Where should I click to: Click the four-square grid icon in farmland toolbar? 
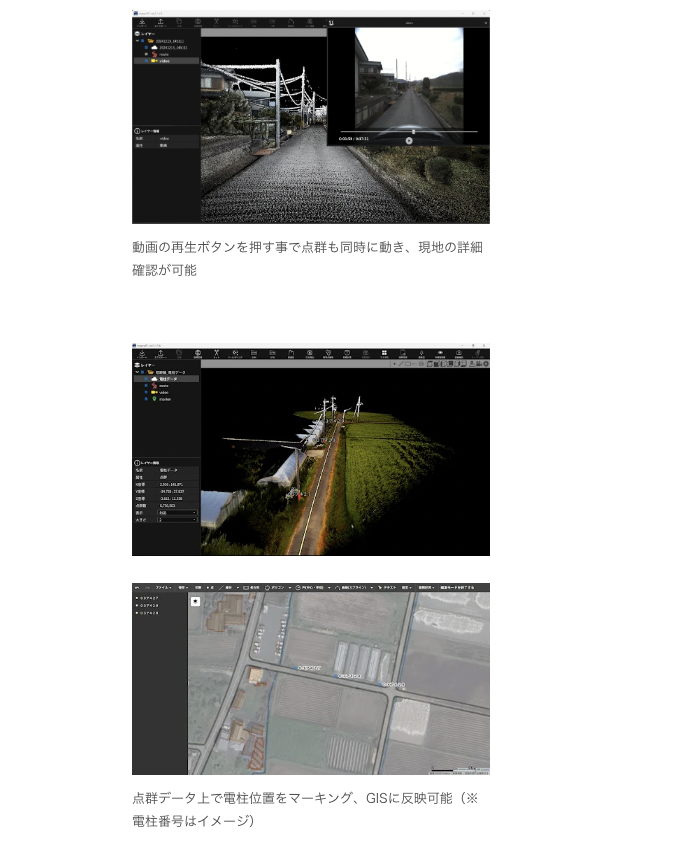[x=384, y=354]
